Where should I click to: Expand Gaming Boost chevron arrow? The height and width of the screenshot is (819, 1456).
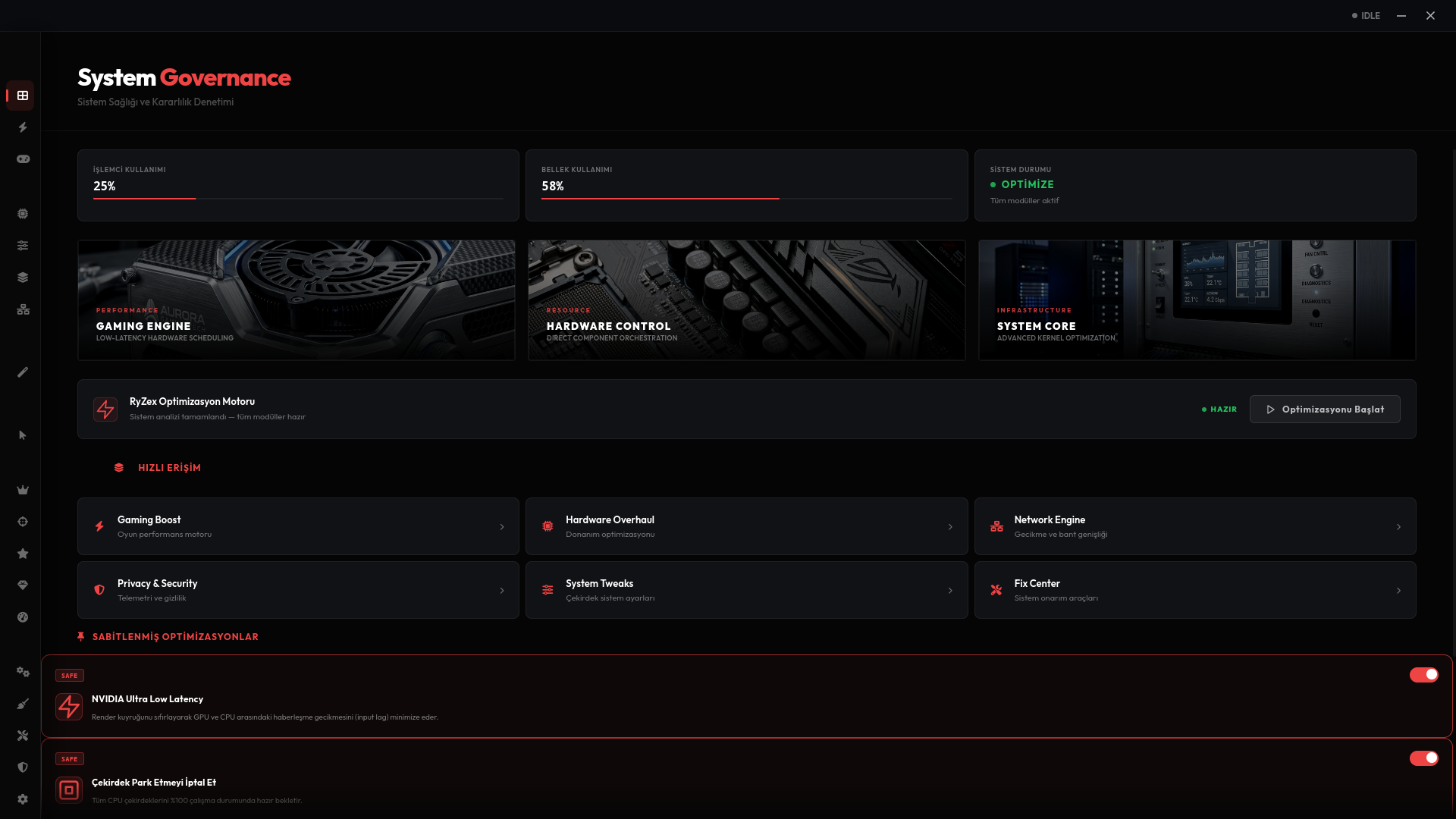[502, 527]
